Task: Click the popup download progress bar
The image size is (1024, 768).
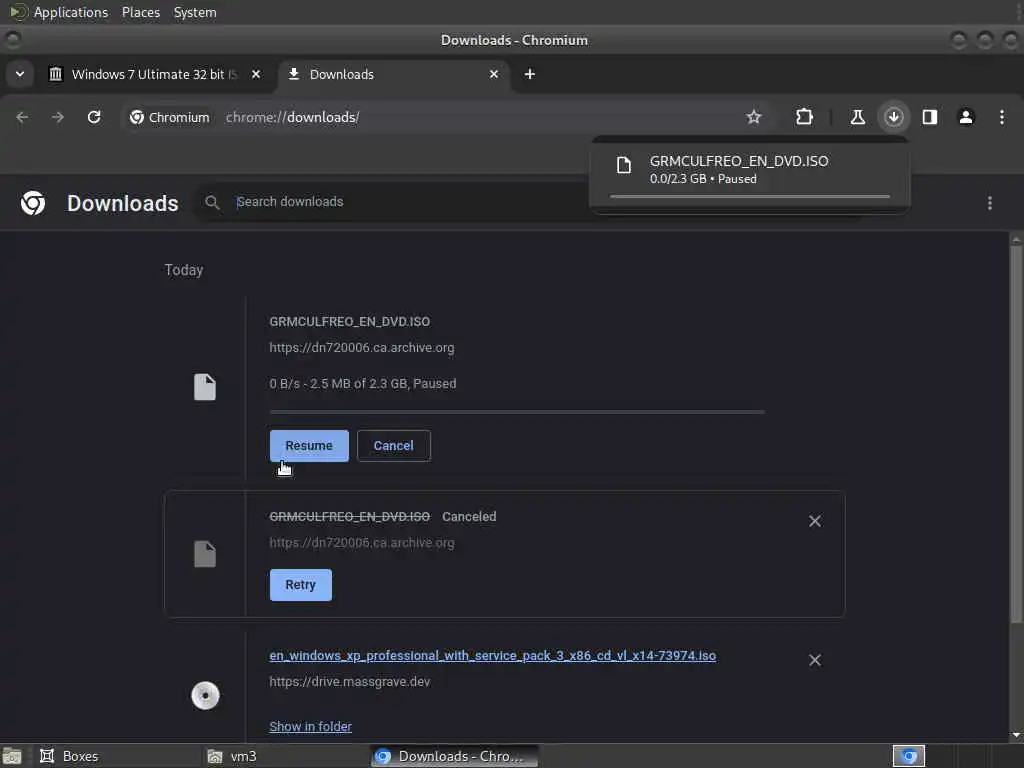Action: tap(750, 196)
